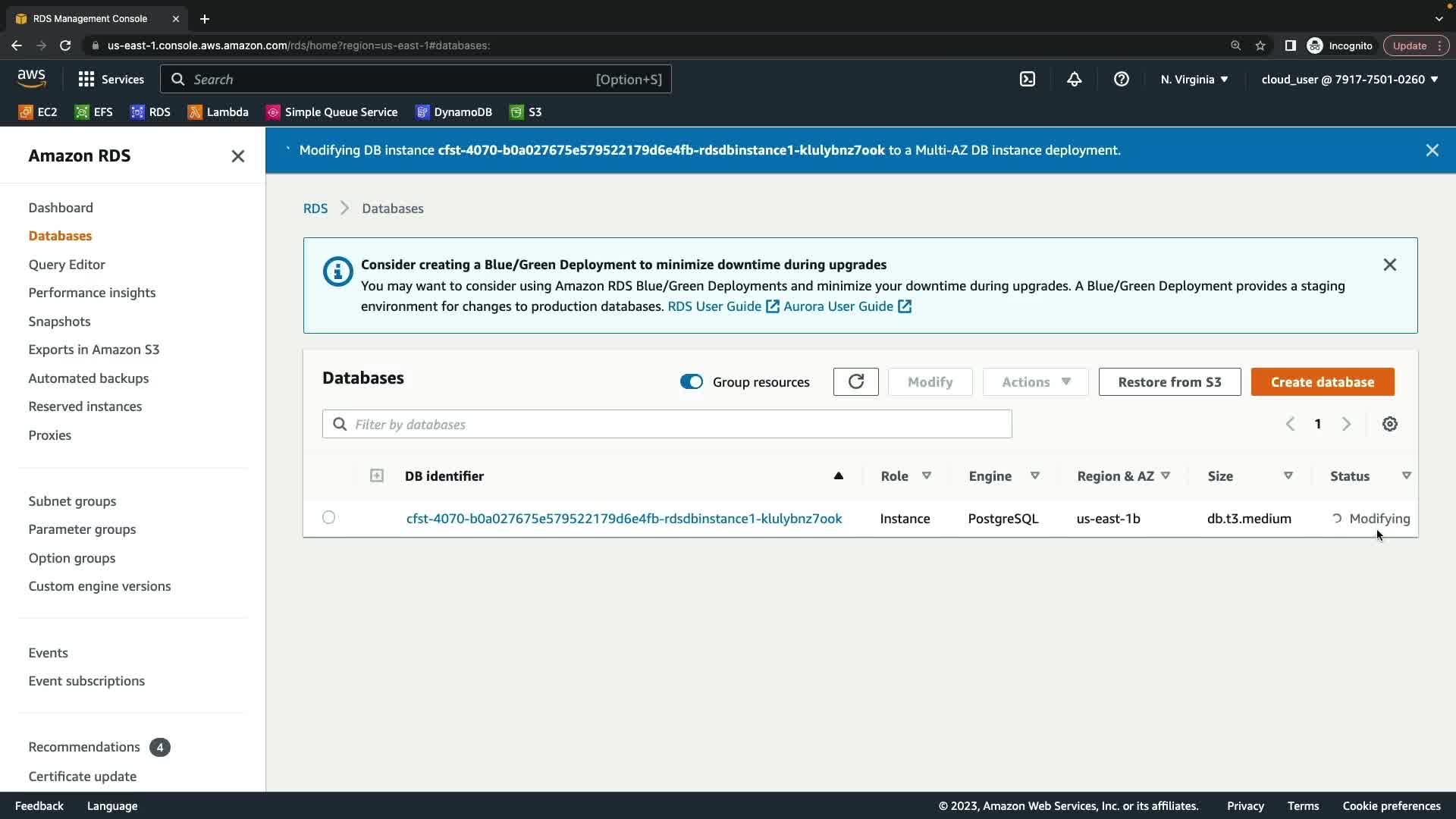The height and width of the screenshot is (819, 1456).
Task: Open the DynamoDB shortcut in favorites bar
Action: click(x=454, y=112)
